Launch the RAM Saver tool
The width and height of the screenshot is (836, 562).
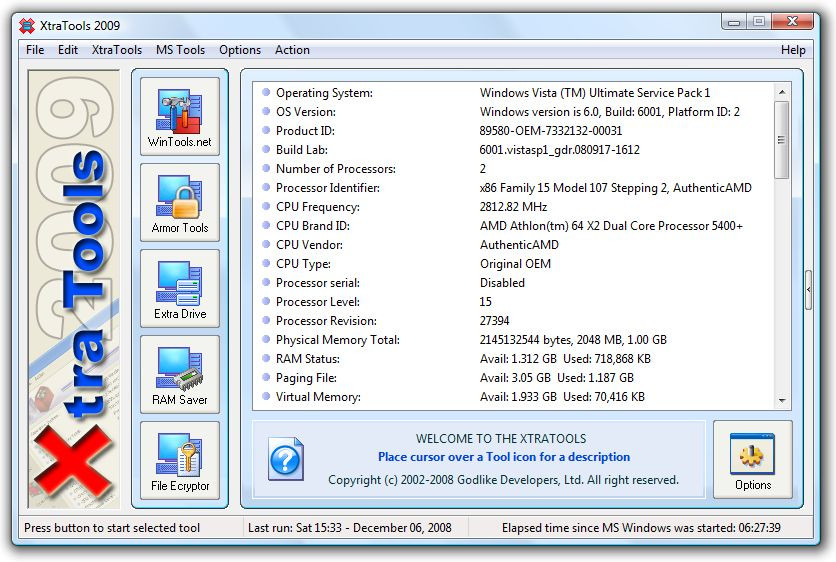pos(180,374)
